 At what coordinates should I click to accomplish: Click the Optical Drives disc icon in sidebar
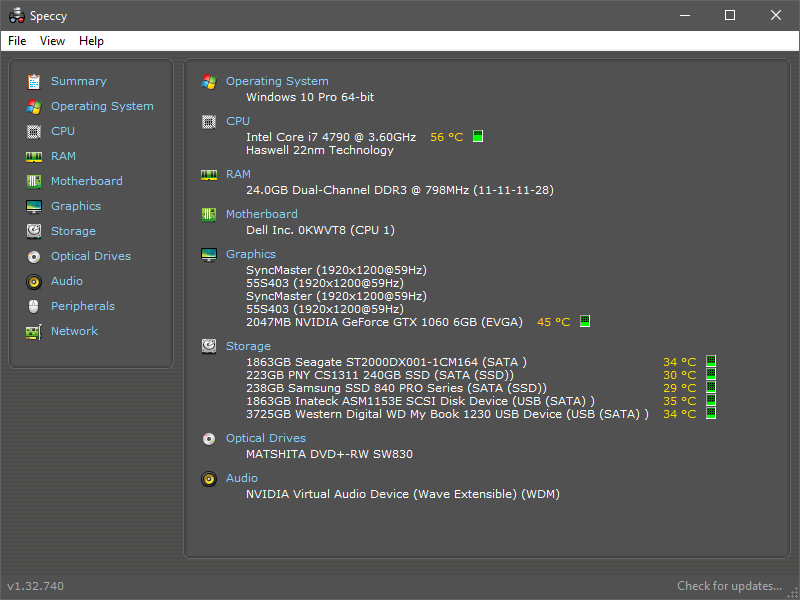(x=34, y=256)
